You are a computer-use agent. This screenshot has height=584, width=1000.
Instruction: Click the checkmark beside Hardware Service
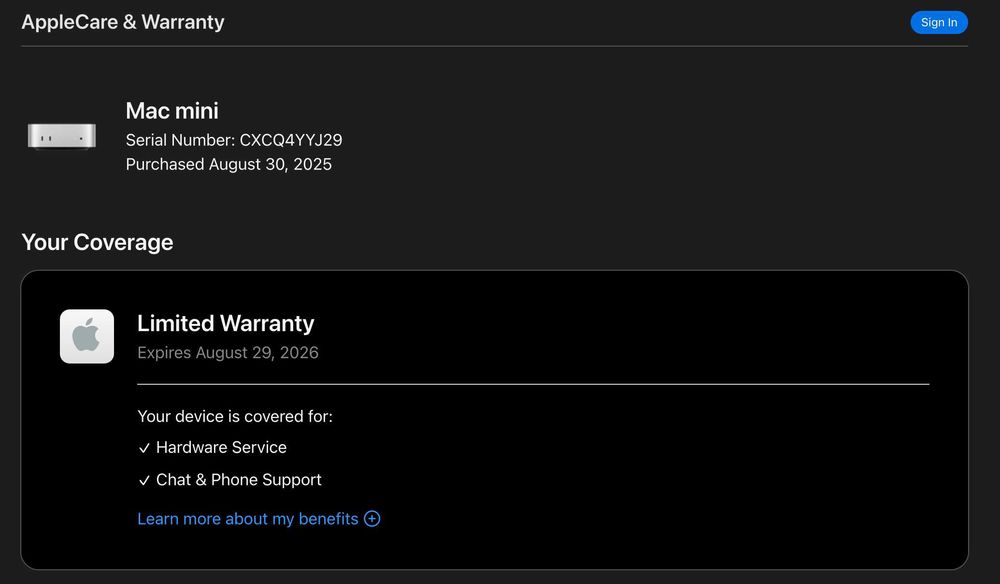coord(144,448)
